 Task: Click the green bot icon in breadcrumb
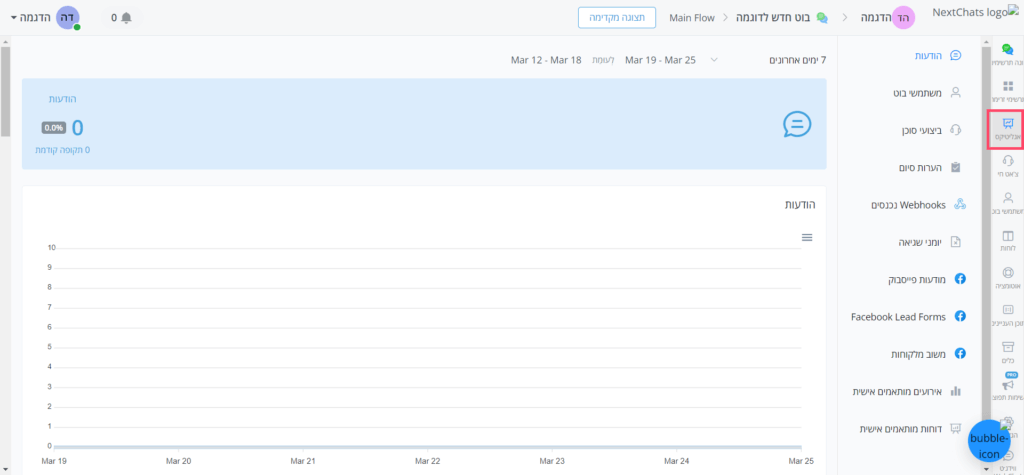point(822,18)
